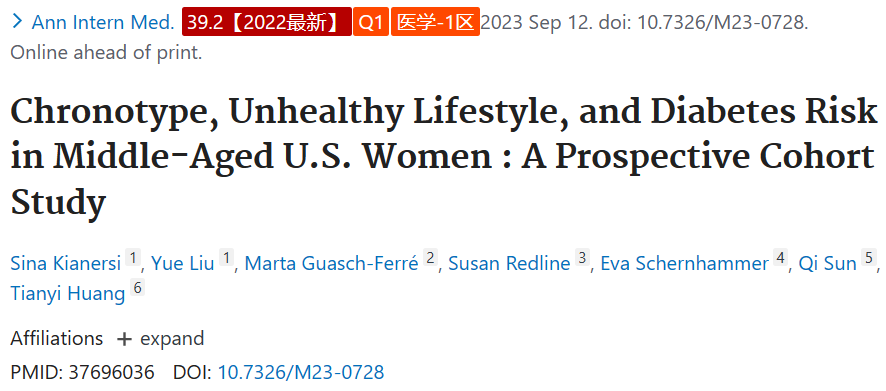Open the Ann Intern Med. journal link
This screenshot has width=886, height=391.
tap(103, 23)
